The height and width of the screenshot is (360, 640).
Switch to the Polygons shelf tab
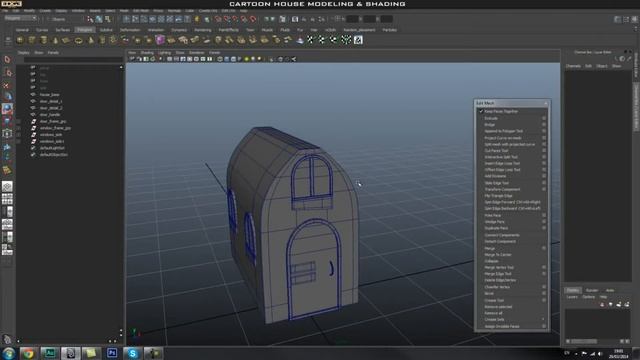[85, 30]
